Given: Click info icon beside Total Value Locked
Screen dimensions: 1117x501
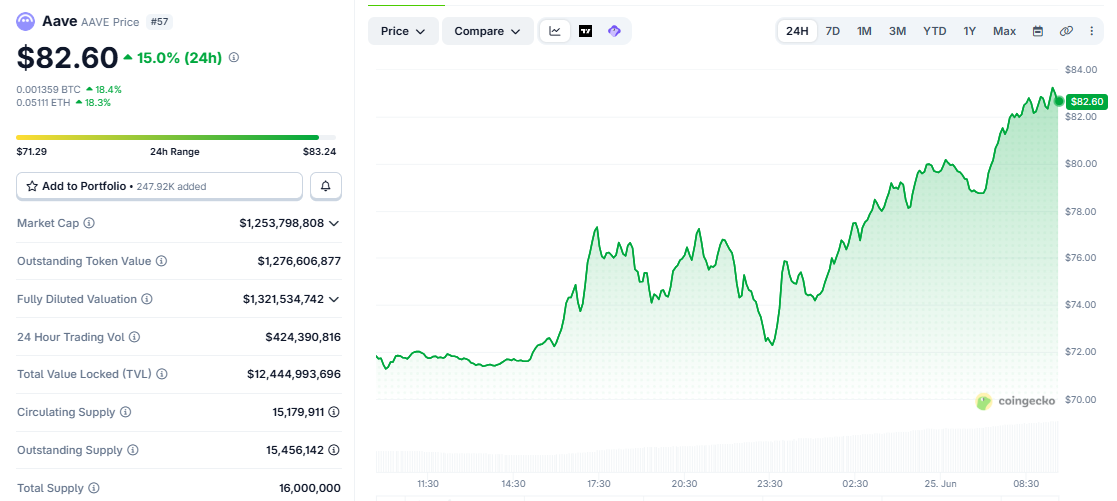Looking at the screenshot, I should (x=162, y=374).
